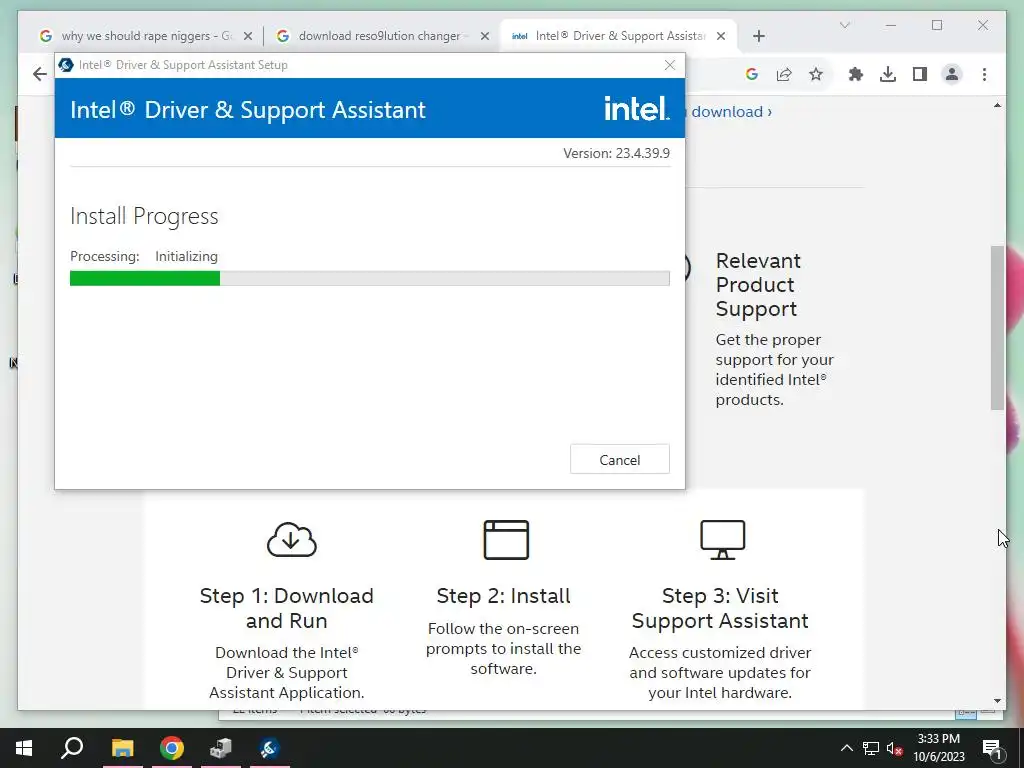This screenshot has width=1024, height=768.
Task: Click the scrollbar up arrow on the webpage
Action: [997, 105]
